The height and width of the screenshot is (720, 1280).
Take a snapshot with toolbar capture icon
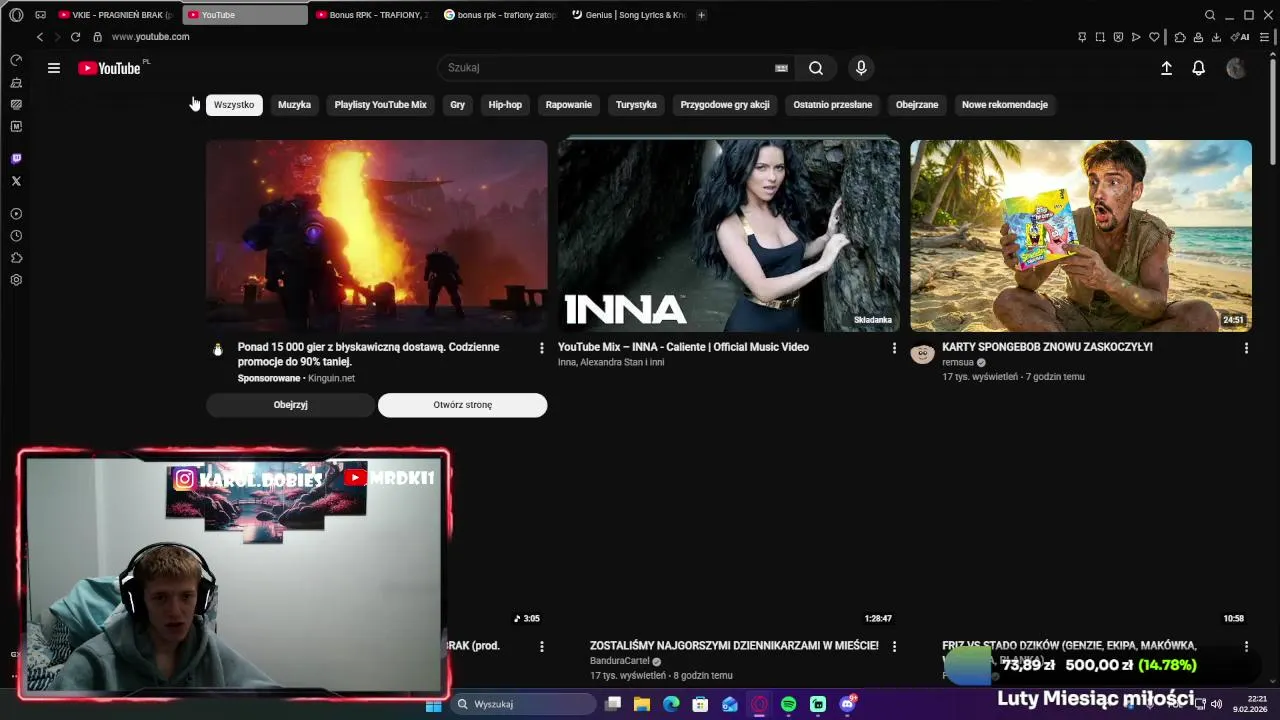click(1100, 37)
